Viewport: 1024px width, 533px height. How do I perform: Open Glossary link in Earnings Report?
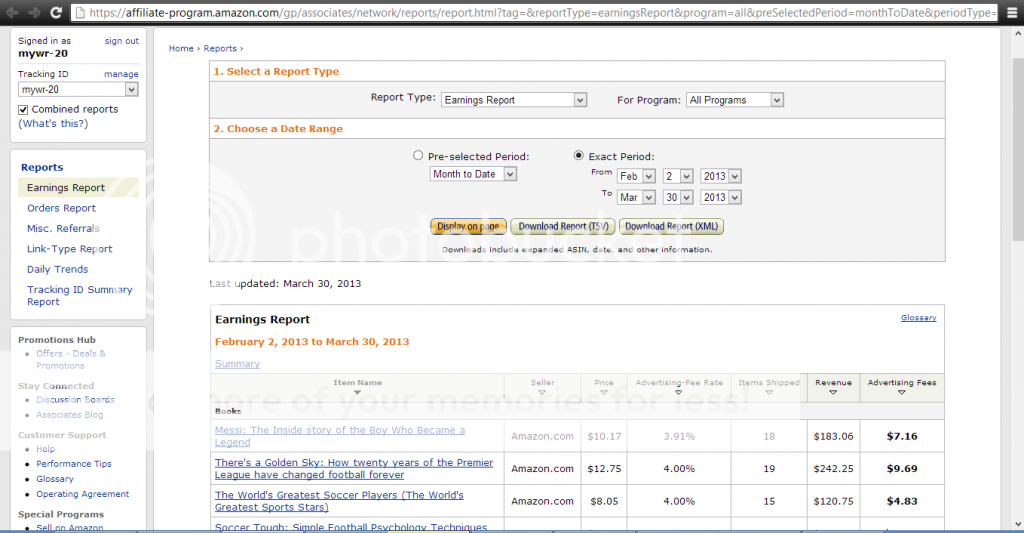click(919, 317)
